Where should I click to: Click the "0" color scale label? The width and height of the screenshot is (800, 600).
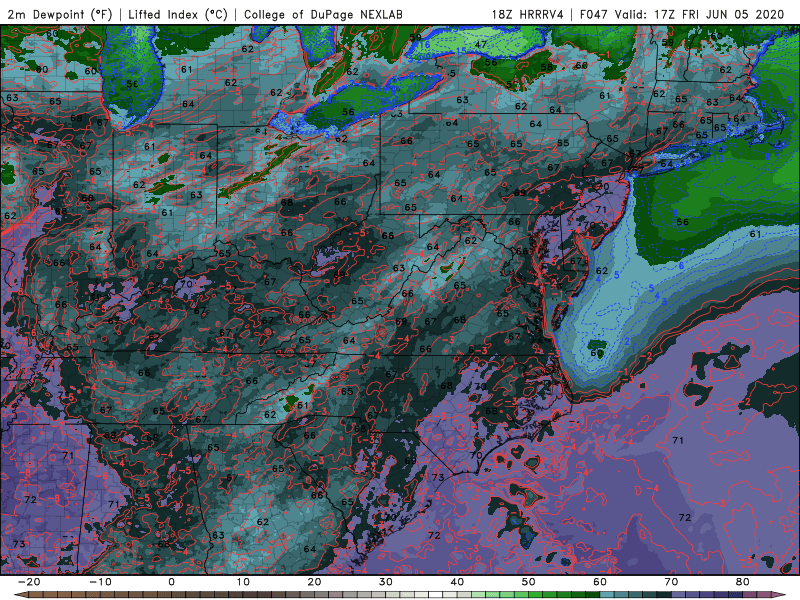tap(171, 582)
